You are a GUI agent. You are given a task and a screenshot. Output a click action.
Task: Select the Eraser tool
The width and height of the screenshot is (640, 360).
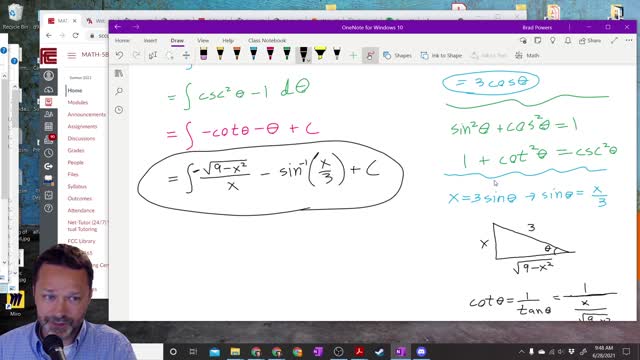[203, 54]
